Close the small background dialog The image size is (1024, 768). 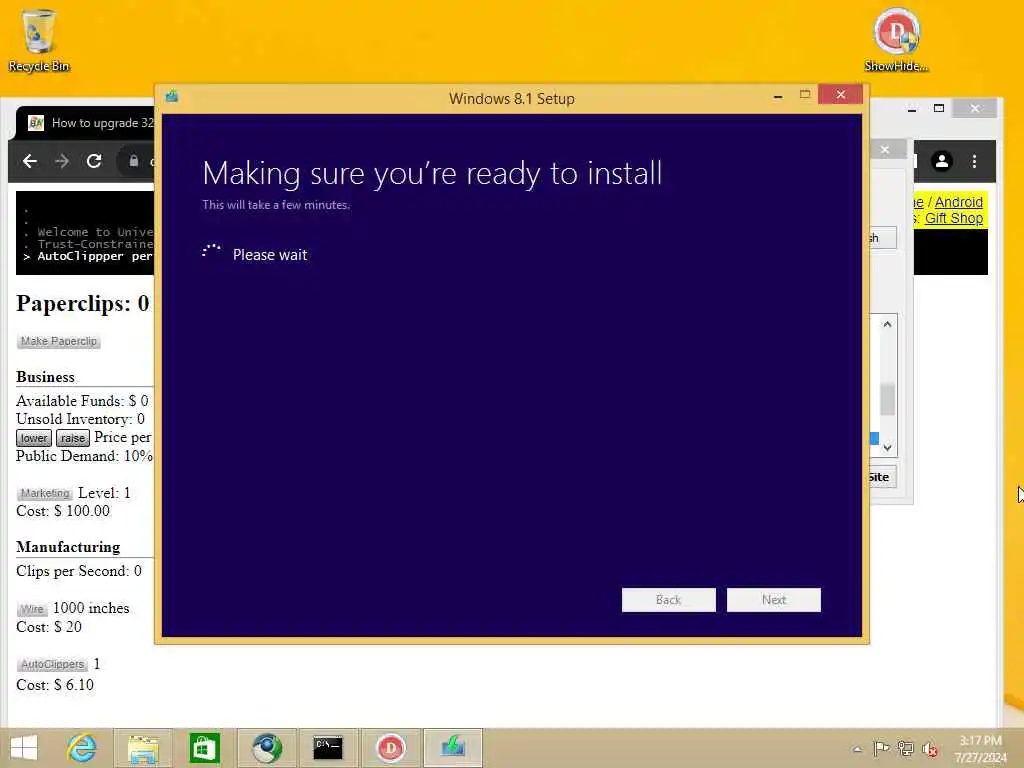[x=885, y=150]
